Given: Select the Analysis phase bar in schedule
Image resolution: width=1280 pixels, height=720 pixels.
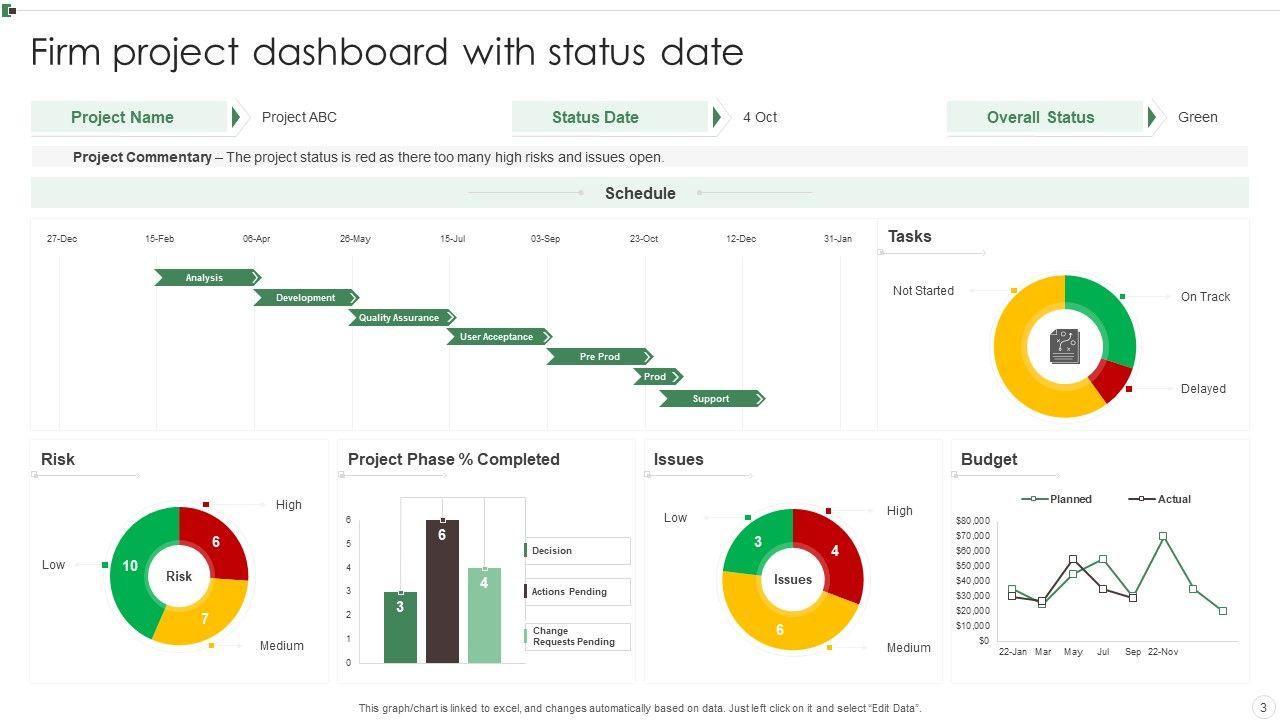Looking at the screenshot, I should [x=207, y=278].
